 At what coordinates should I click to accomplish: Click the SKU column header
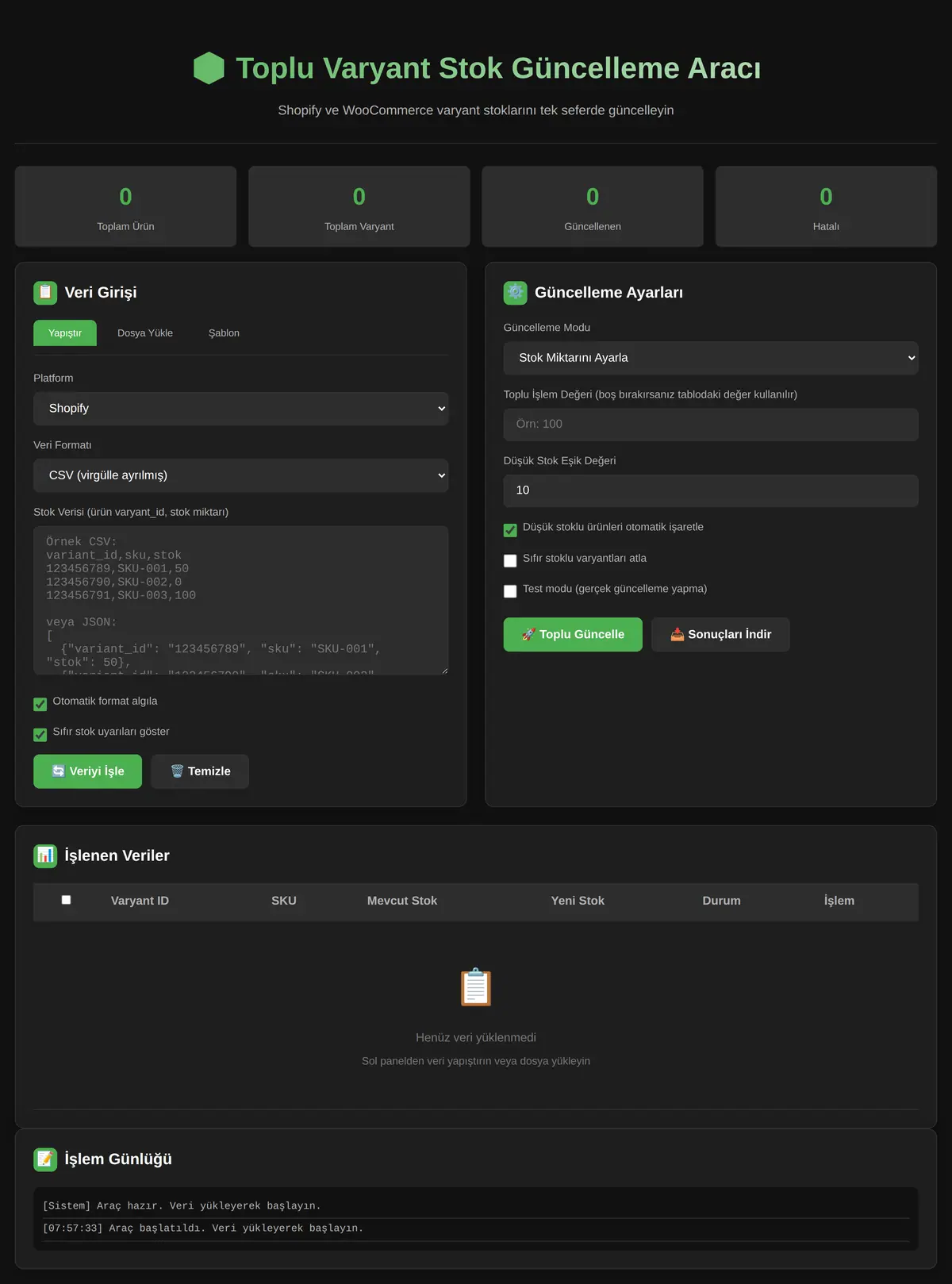tap(284, 901)
